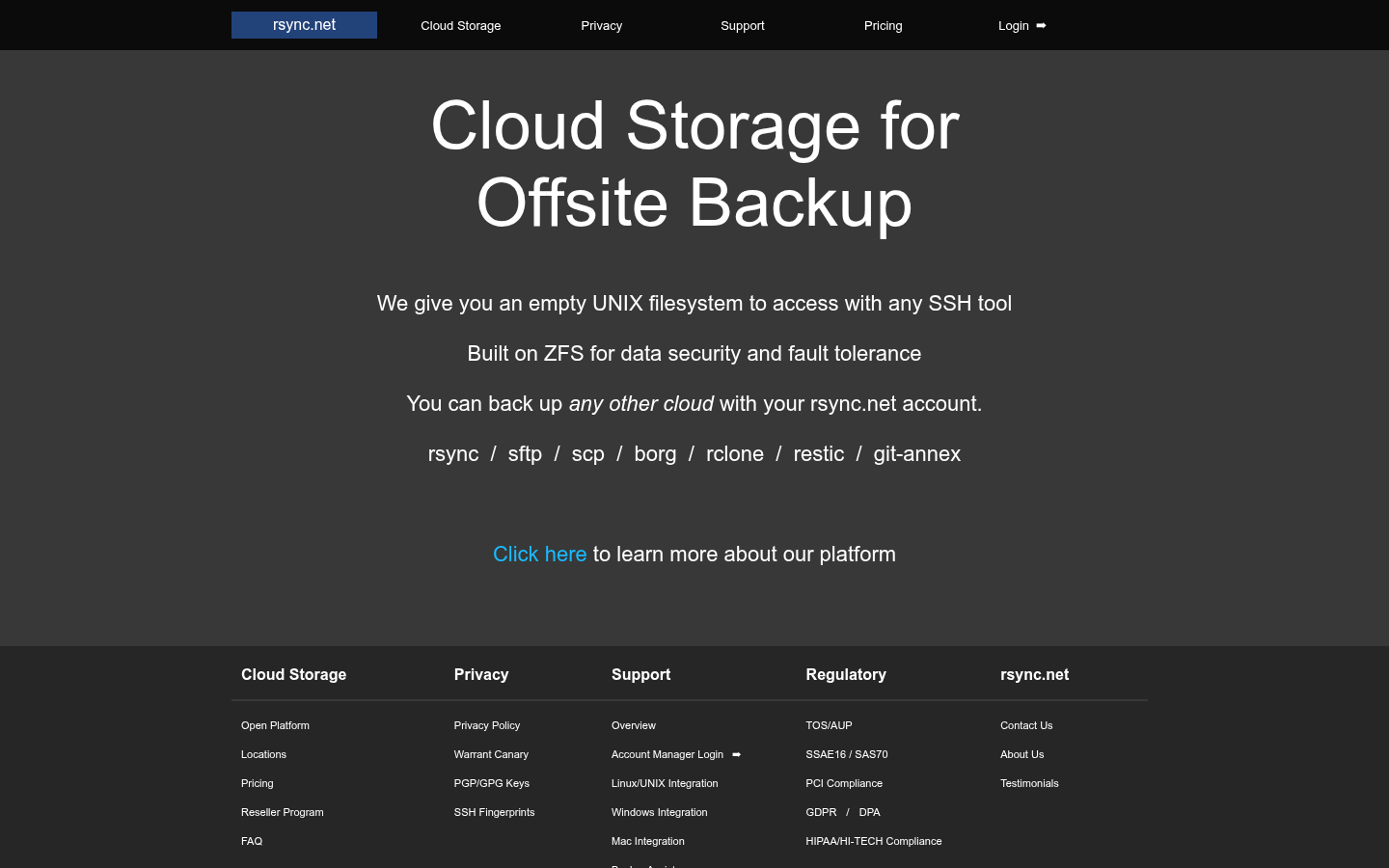Click the Login link with arrow
Viewport: 1389px width, 868px height.
pos(1022,26)
